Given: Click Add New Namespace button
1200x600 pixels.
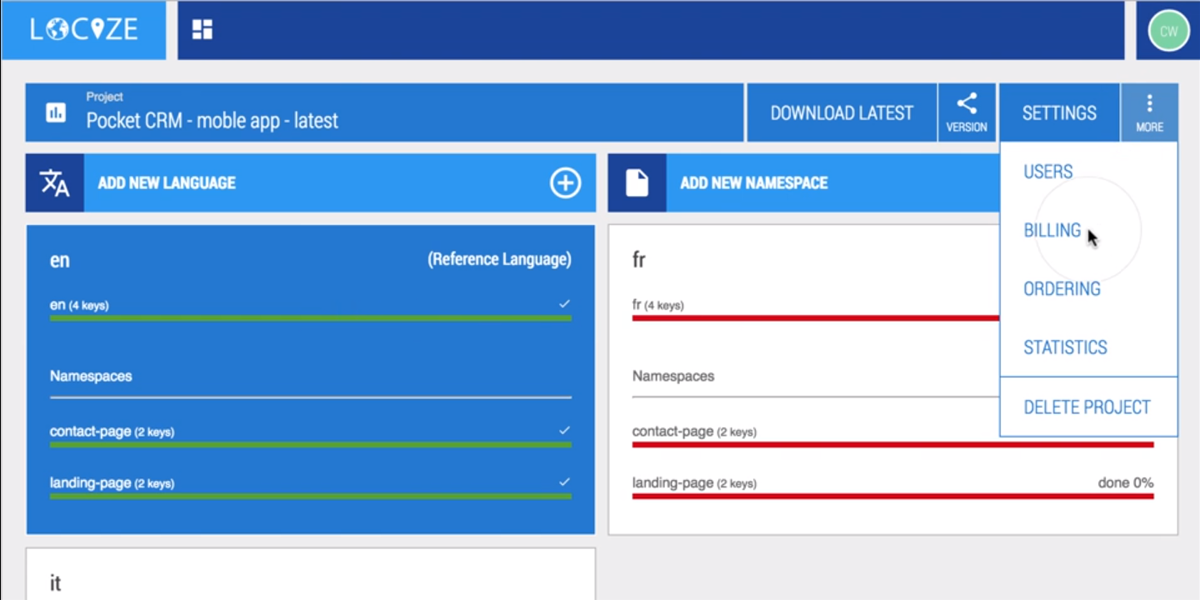Looking at the screenshot, I should pyautogui.click(x=754, y=183).
